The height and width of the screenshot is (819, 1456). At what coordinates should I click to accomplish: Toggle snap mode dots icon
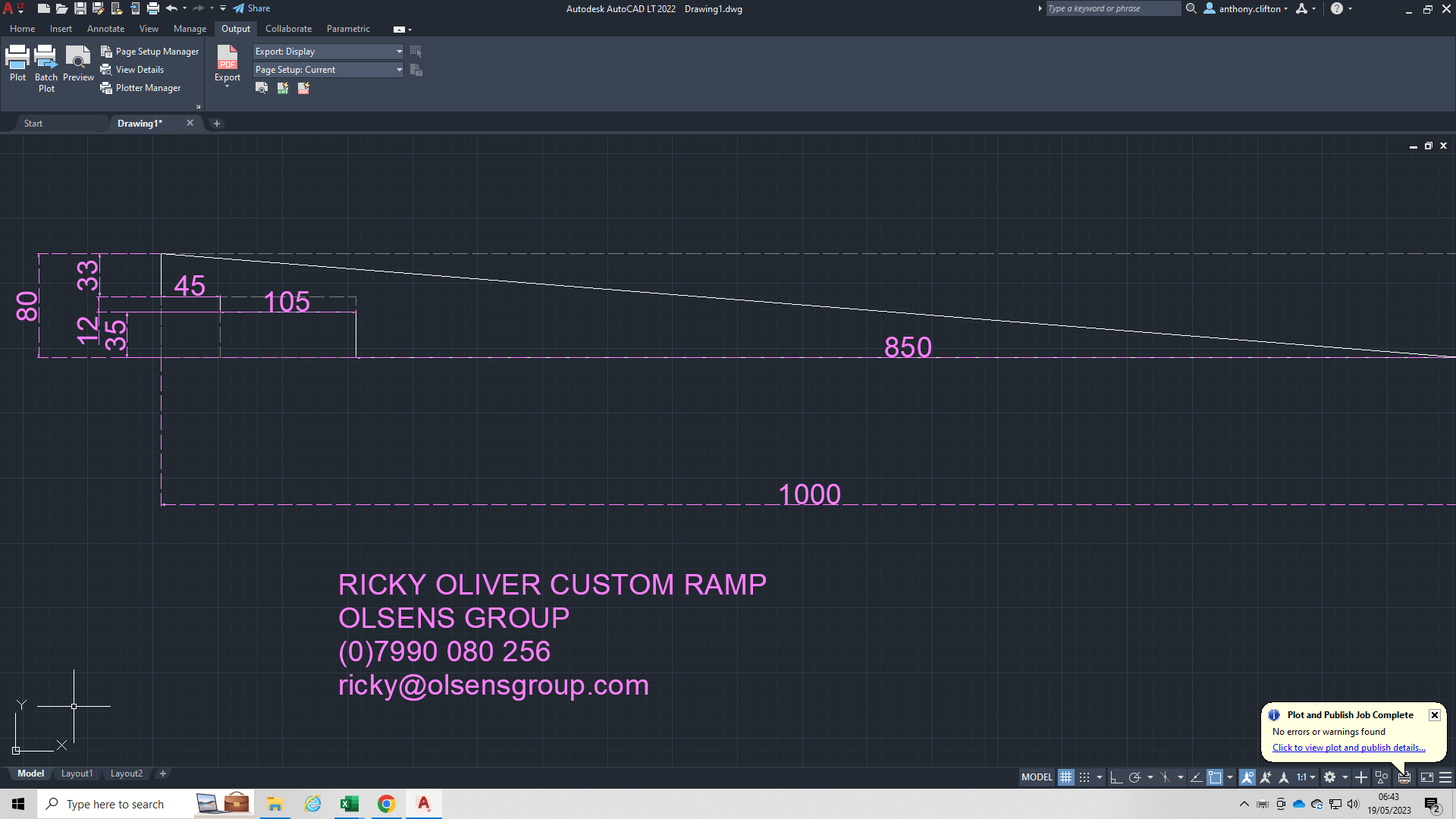tap(1084, 777)
